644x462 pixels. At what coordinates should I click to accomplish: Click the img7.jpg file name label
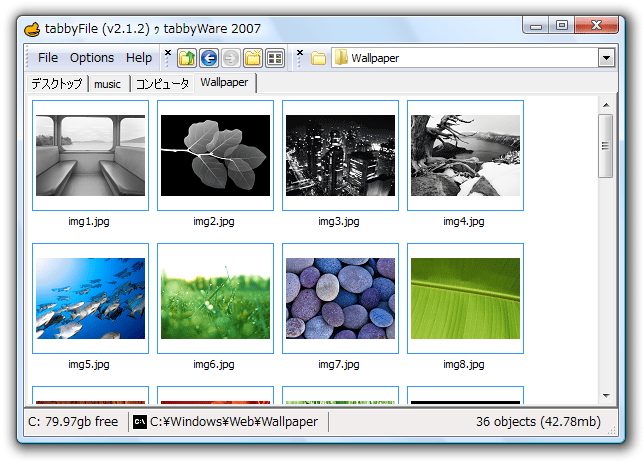coord(338,365)
